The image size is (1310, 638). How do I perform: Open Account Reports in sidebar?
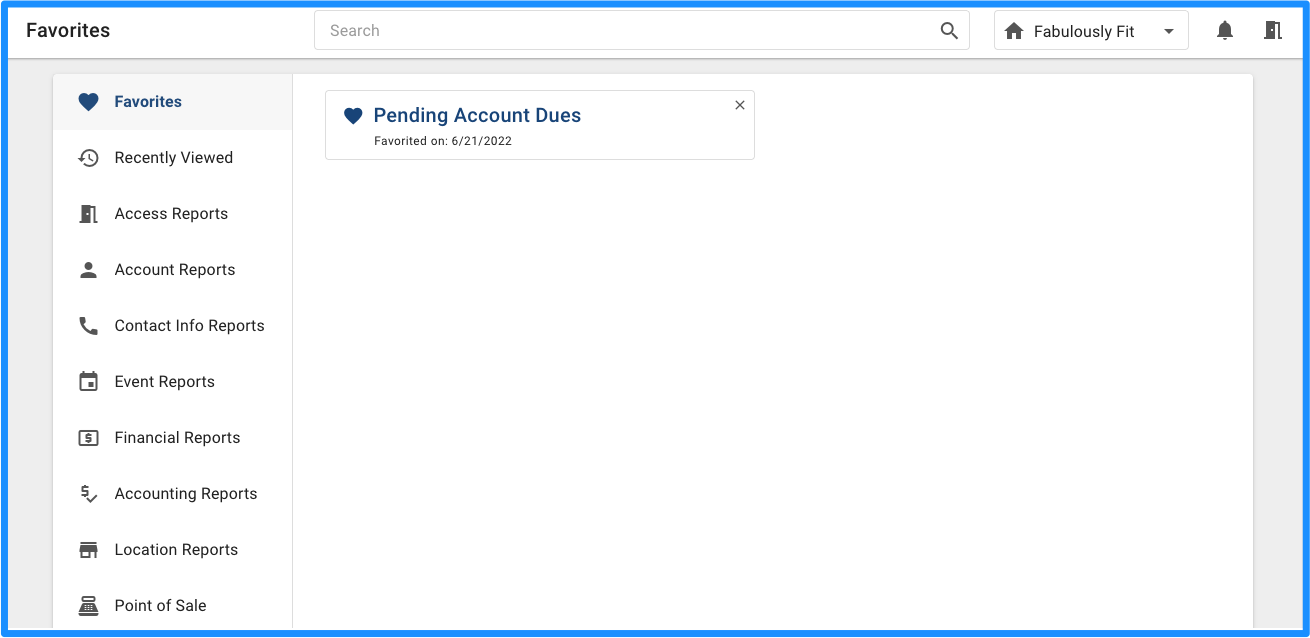coord(172,270)
